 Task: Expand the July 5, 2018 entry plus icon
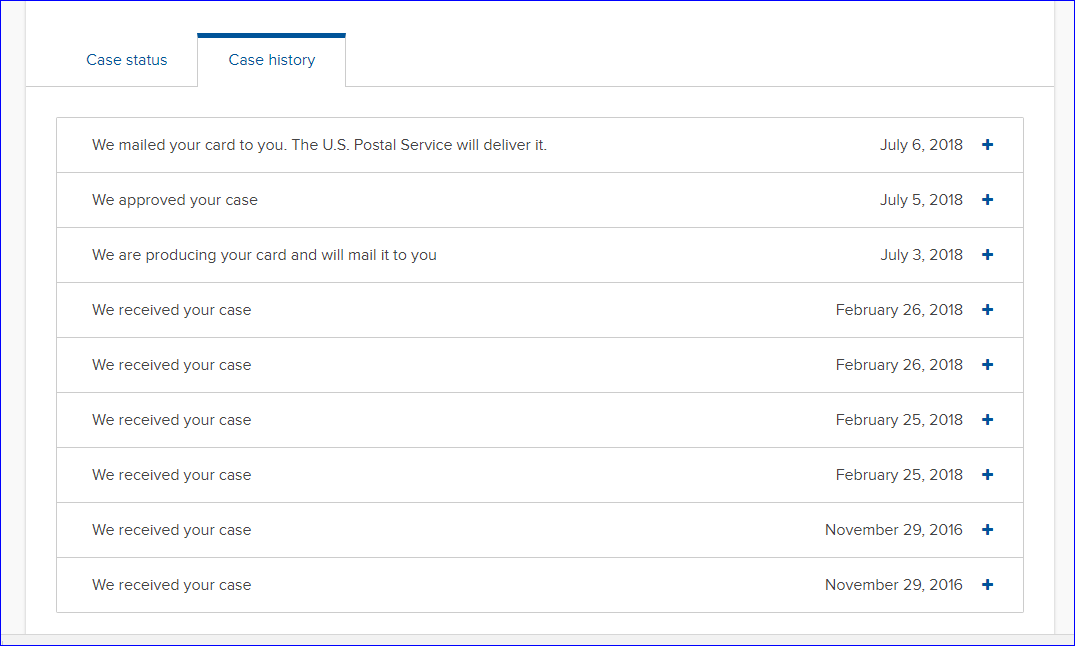(987, 200)
